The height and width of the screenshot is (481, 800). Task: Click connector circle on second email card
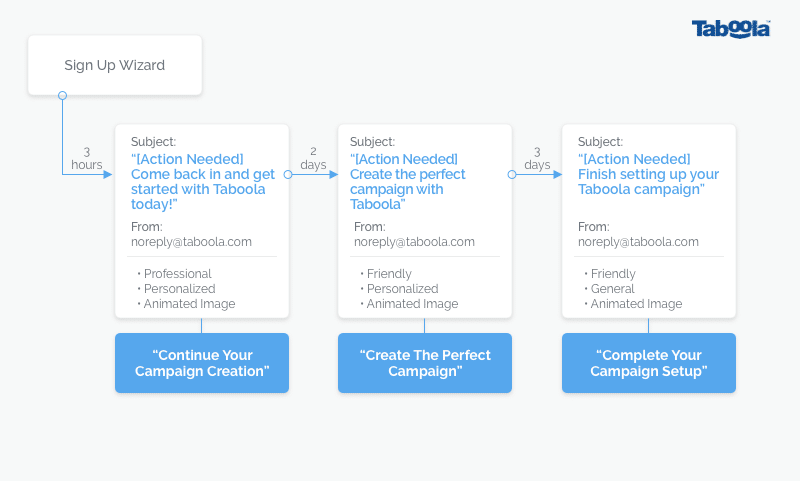(512, 174)
